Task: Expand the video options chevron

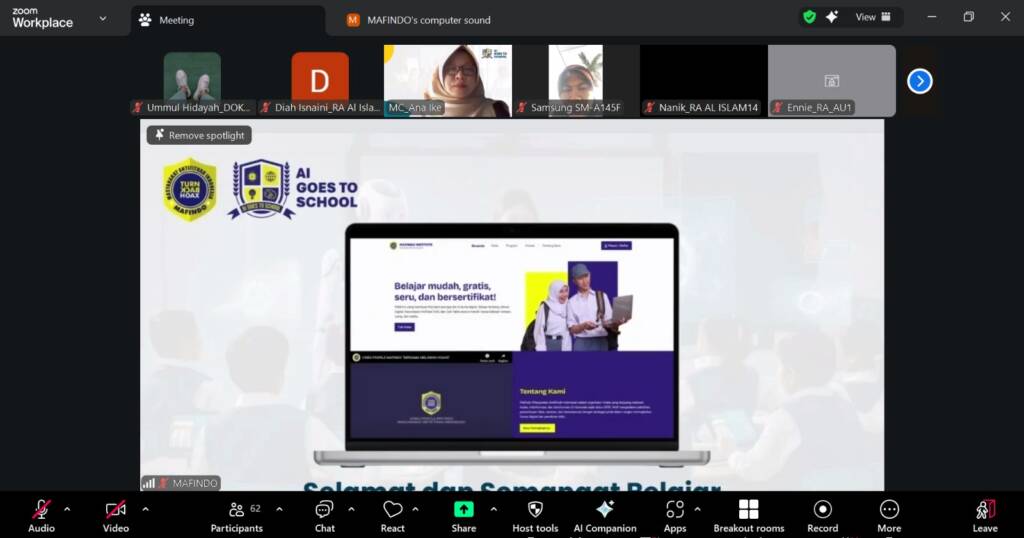Action: point(145,509)
